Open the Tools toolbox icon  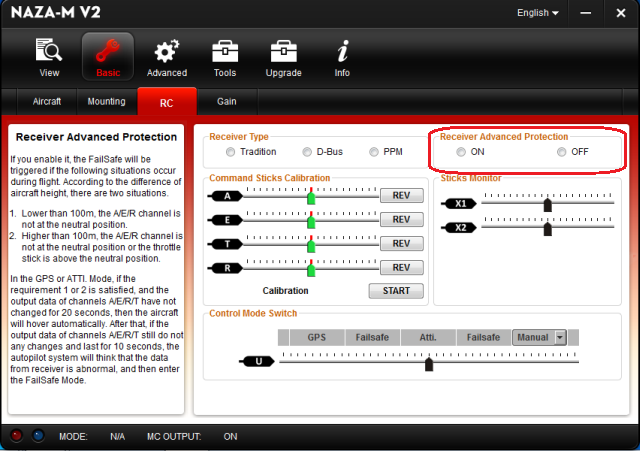(x=225, y=51)
